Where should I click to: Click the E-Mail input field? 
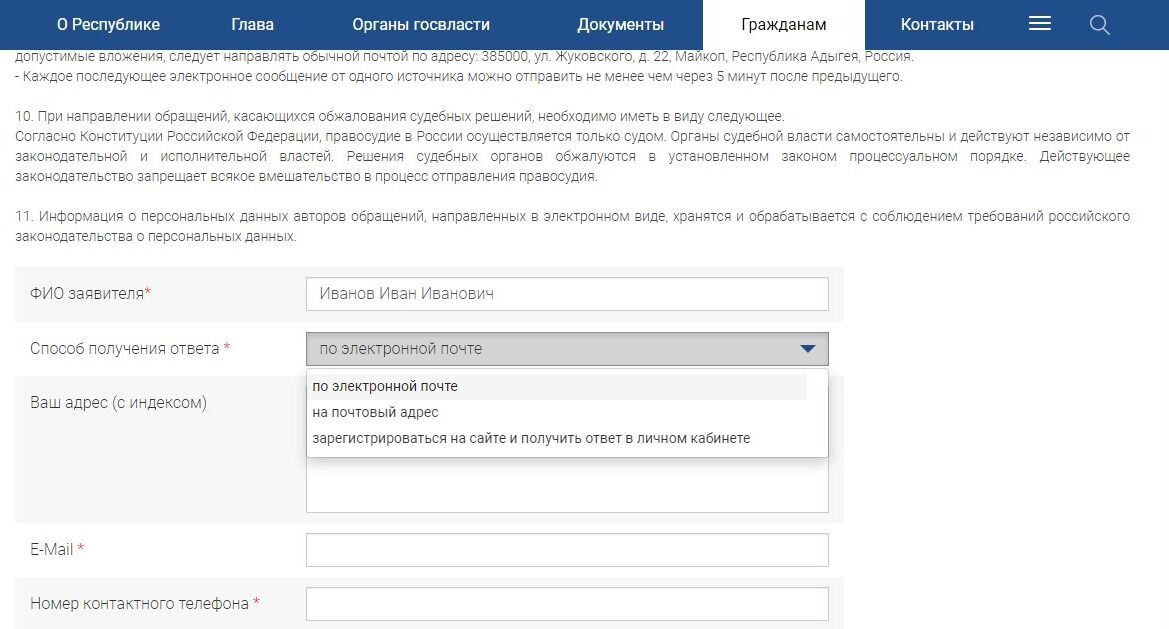point(567,550)
